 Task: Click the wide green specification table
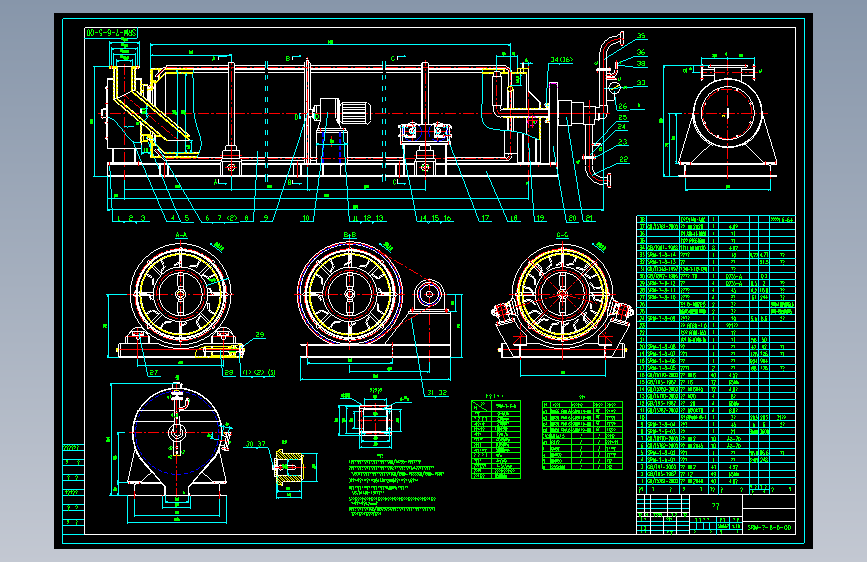click(x=582, y=436)
